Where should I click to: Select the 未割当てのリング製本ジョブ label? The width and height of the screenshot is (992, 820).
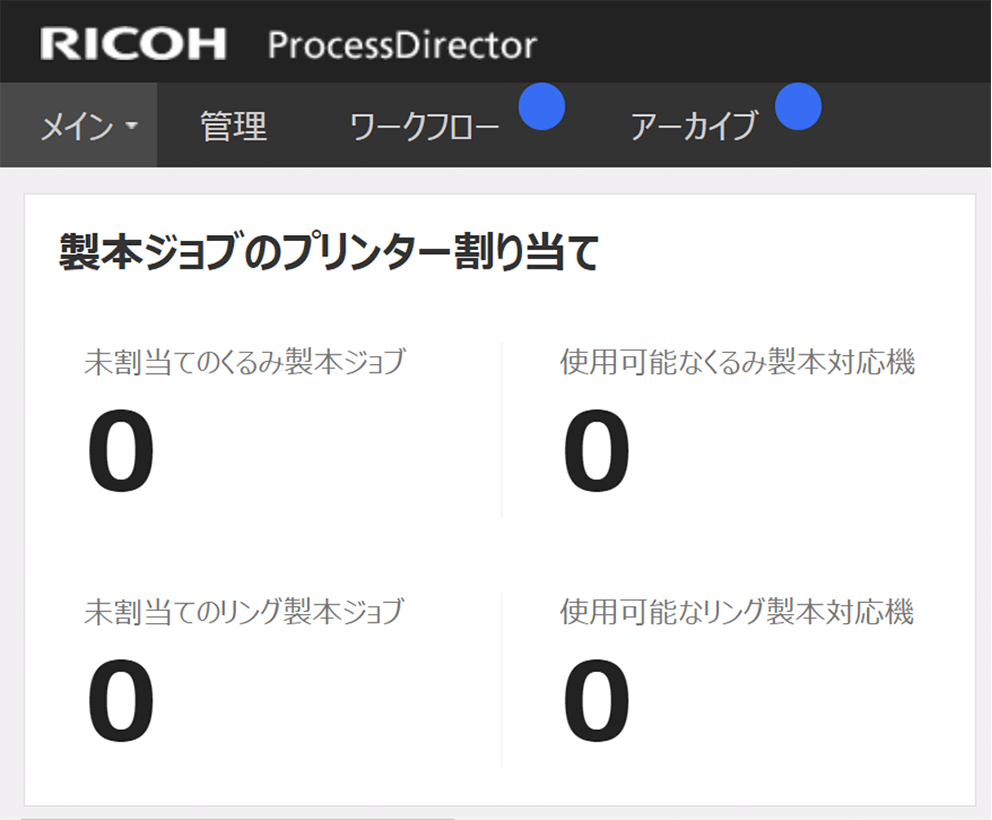coord(244,610)
